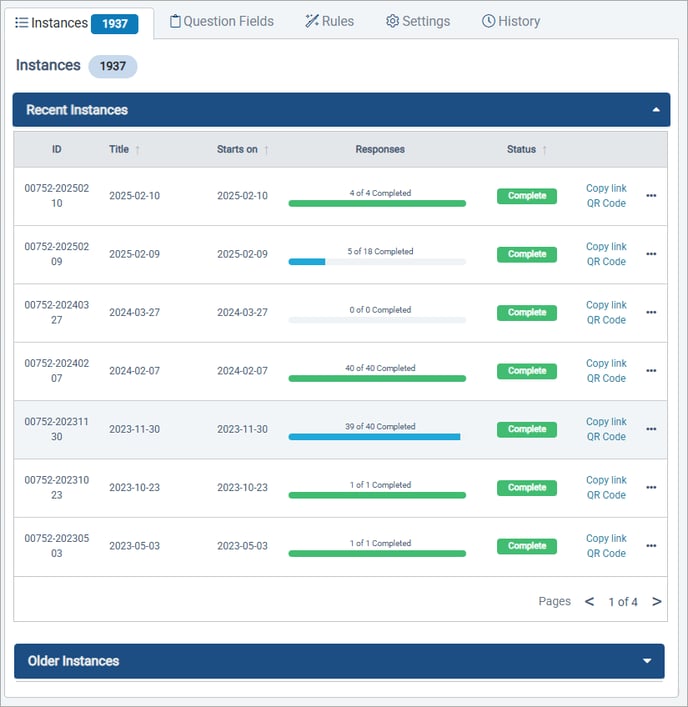Viewport: 688px width, 707px height.
Task: Go to previous page of instances
Action: (x=589, y=602)
